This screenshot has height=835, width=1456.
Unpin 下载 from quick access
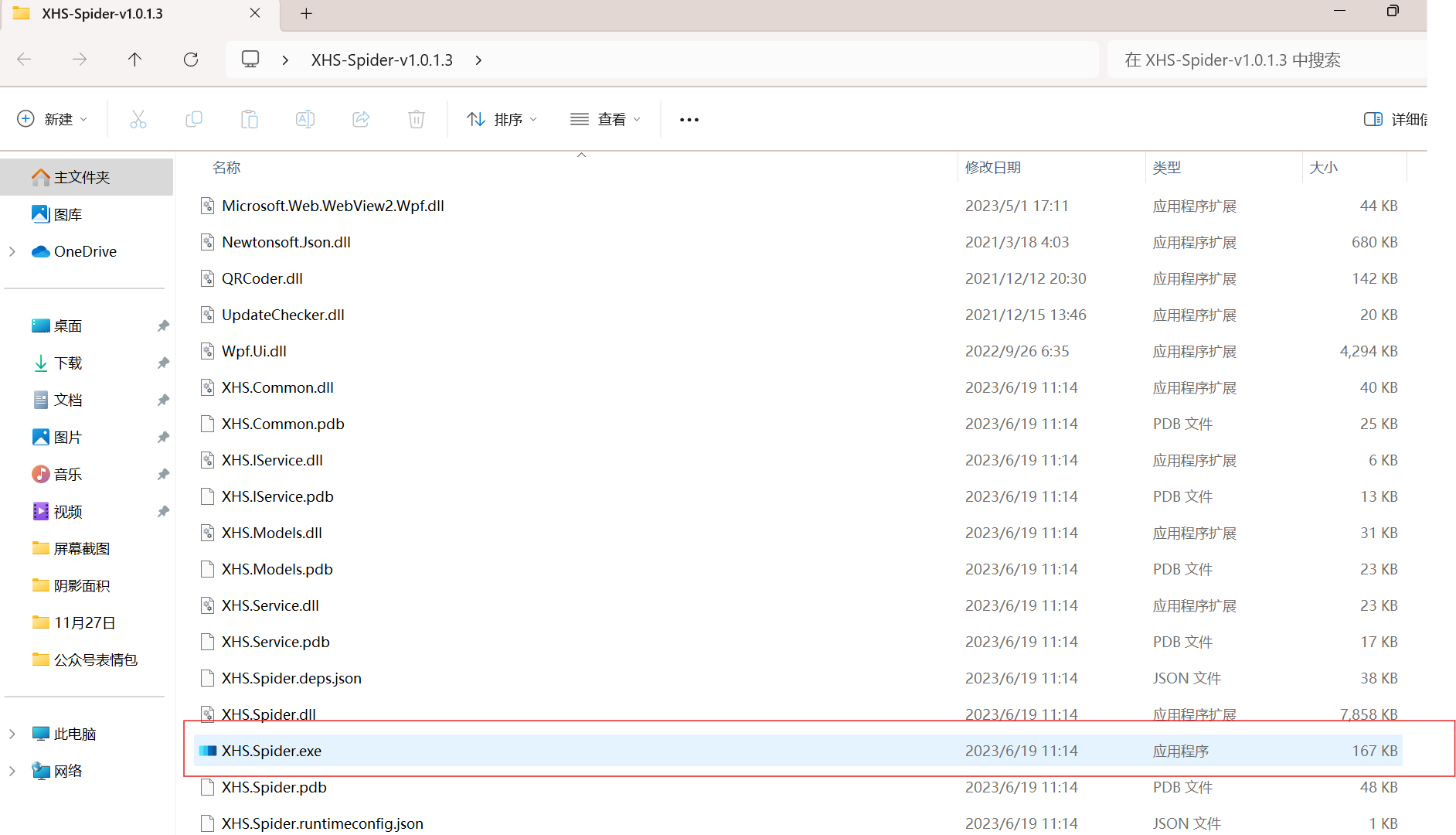(x=163, y=363)
